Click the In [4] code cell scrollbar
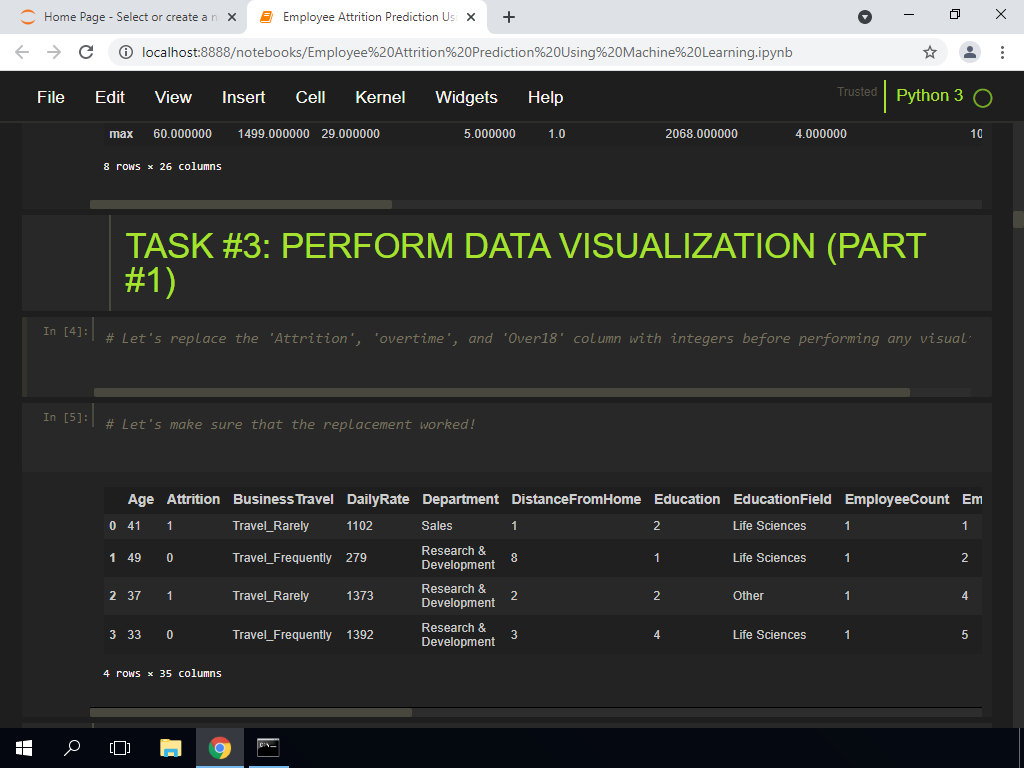Image resolution: width=1024 pixels, height=768 pixels. 502,392
